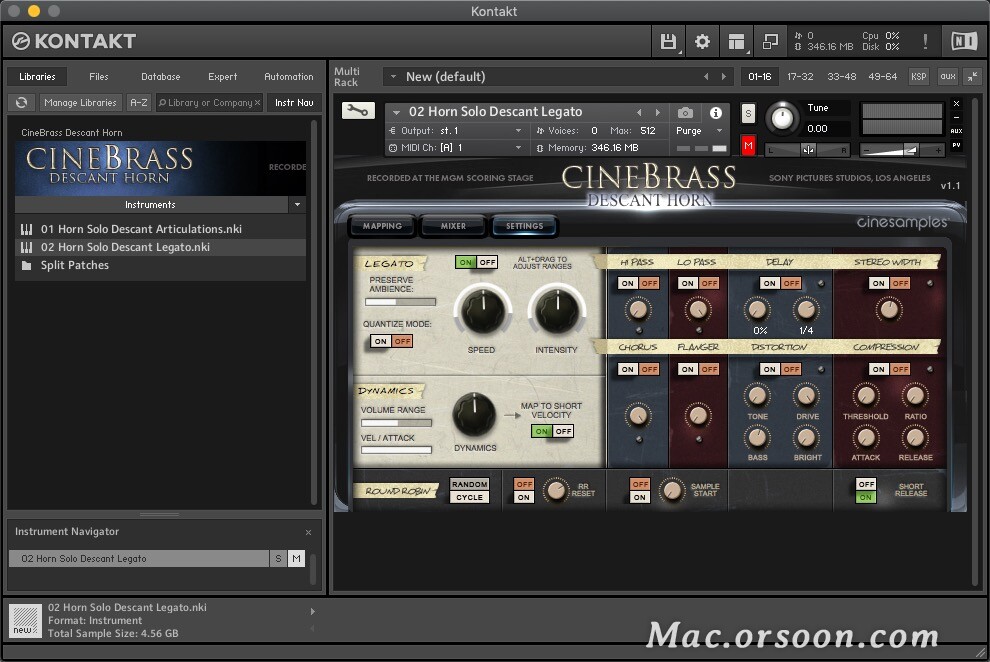Click the Manage Libraries button

pyautogui.click(x=80, y=102)
